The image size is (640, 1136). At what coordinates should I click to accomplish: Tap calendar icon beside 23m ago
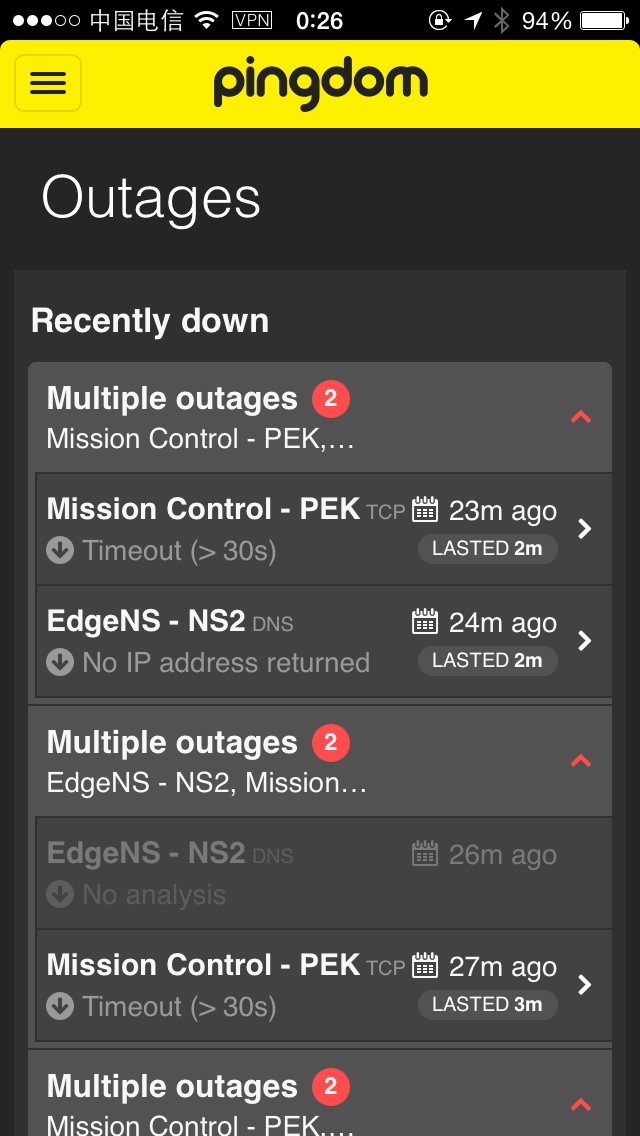[425, 510]
